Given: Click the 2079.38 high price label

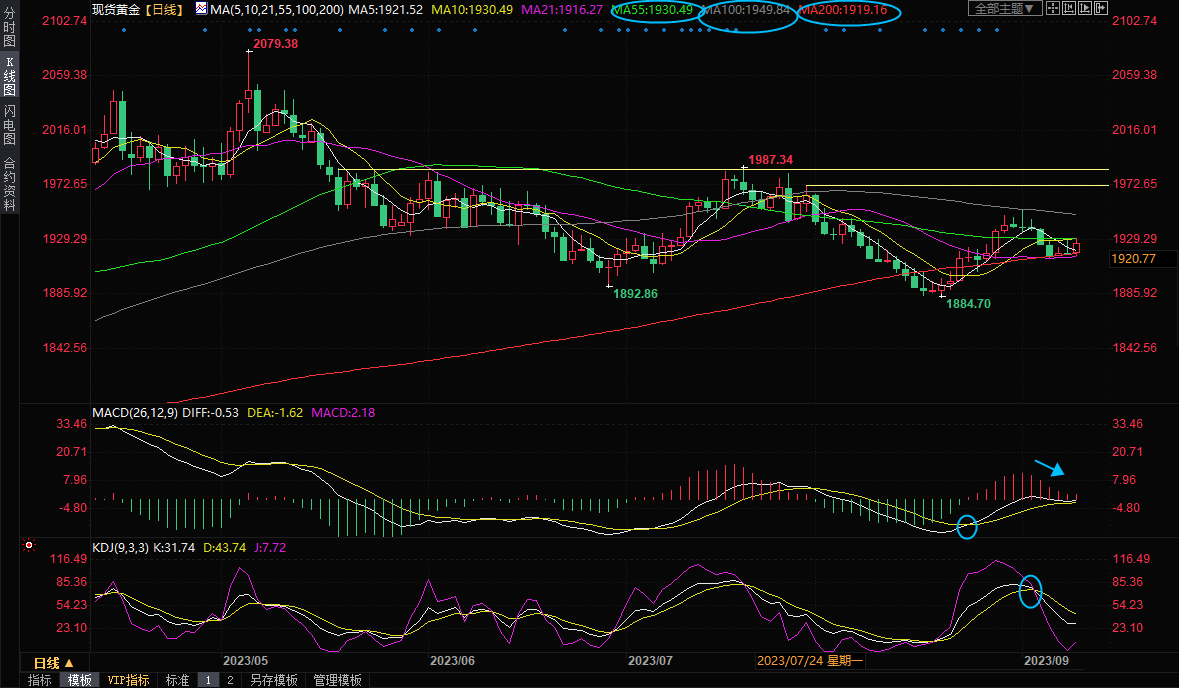Looking at the screenshot, I should click(275, 44).
